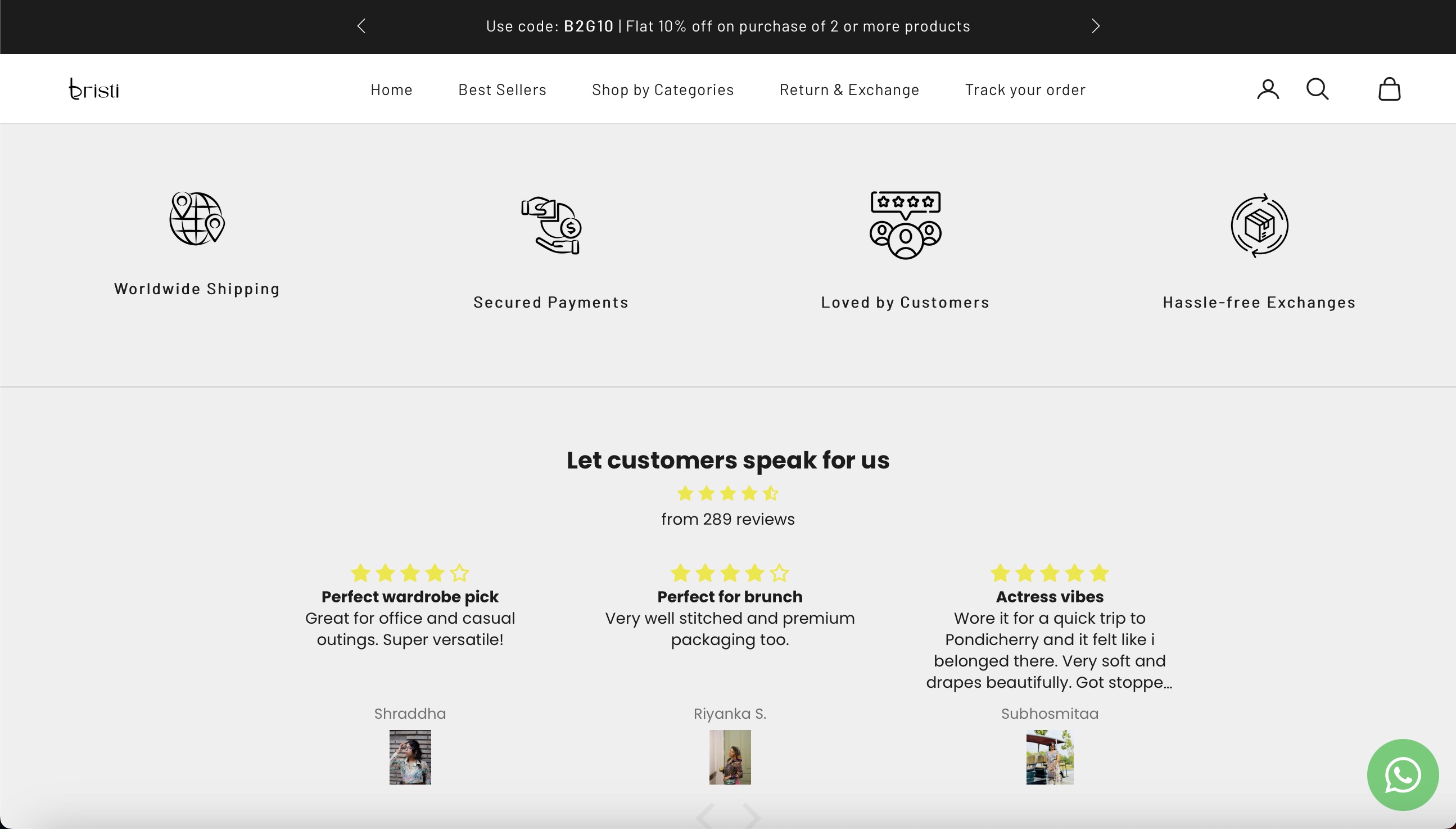Show next announcement with right arrow

coord(1095,26)
